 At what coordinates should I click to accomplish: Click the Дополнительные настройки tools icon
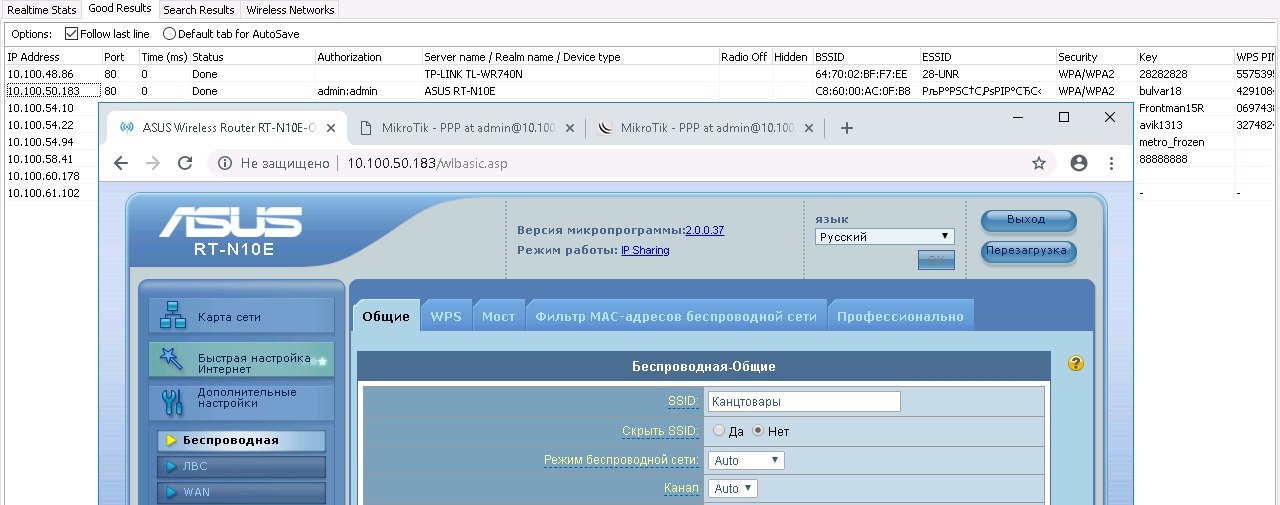click(172, 402)
